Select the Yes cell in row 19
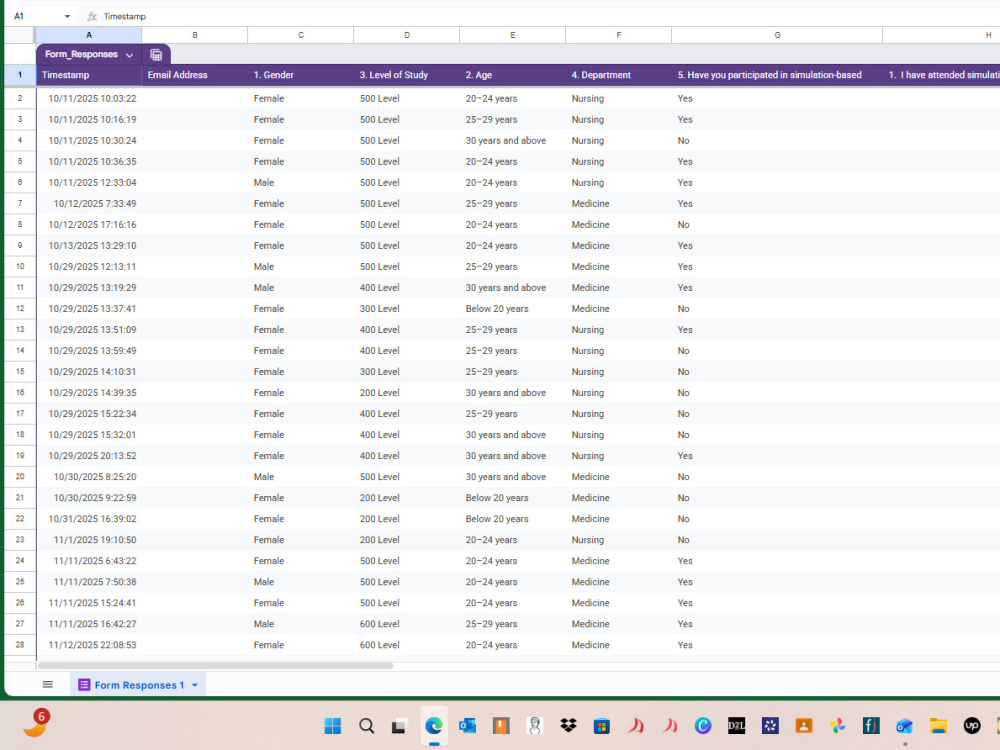The height and width of the screenshot is (750, 1000). pyautogui.click(x=777, y=456)
